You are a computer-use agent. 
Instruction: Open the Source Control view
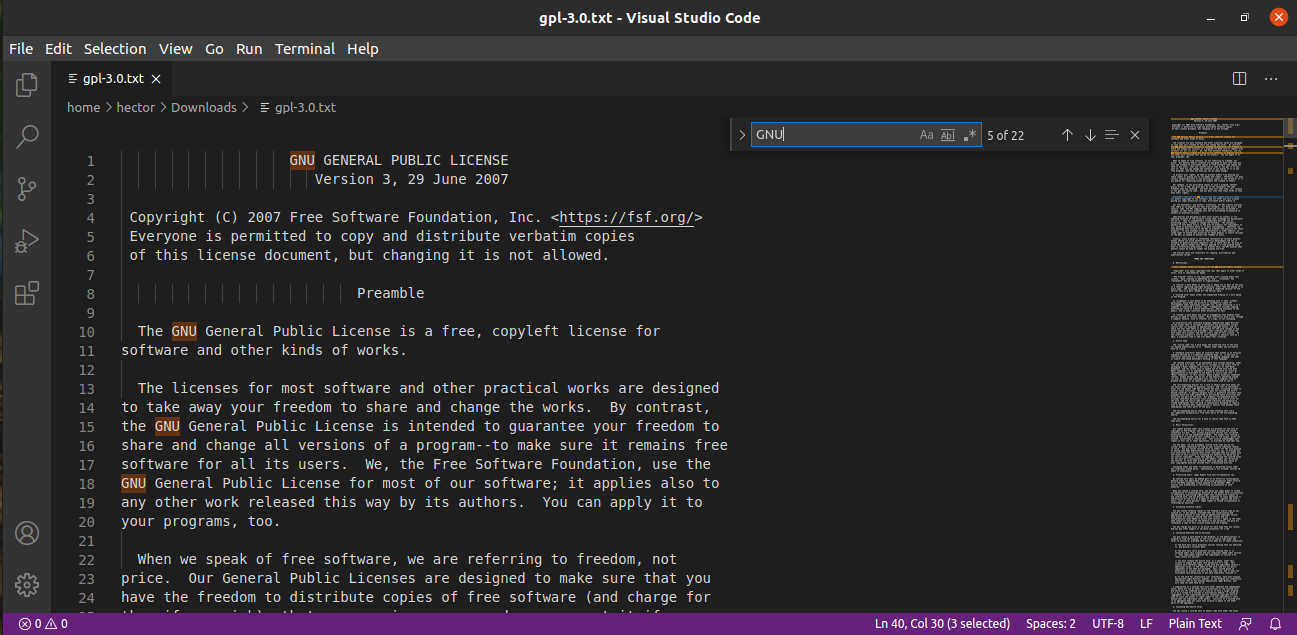tap(27, 189)
